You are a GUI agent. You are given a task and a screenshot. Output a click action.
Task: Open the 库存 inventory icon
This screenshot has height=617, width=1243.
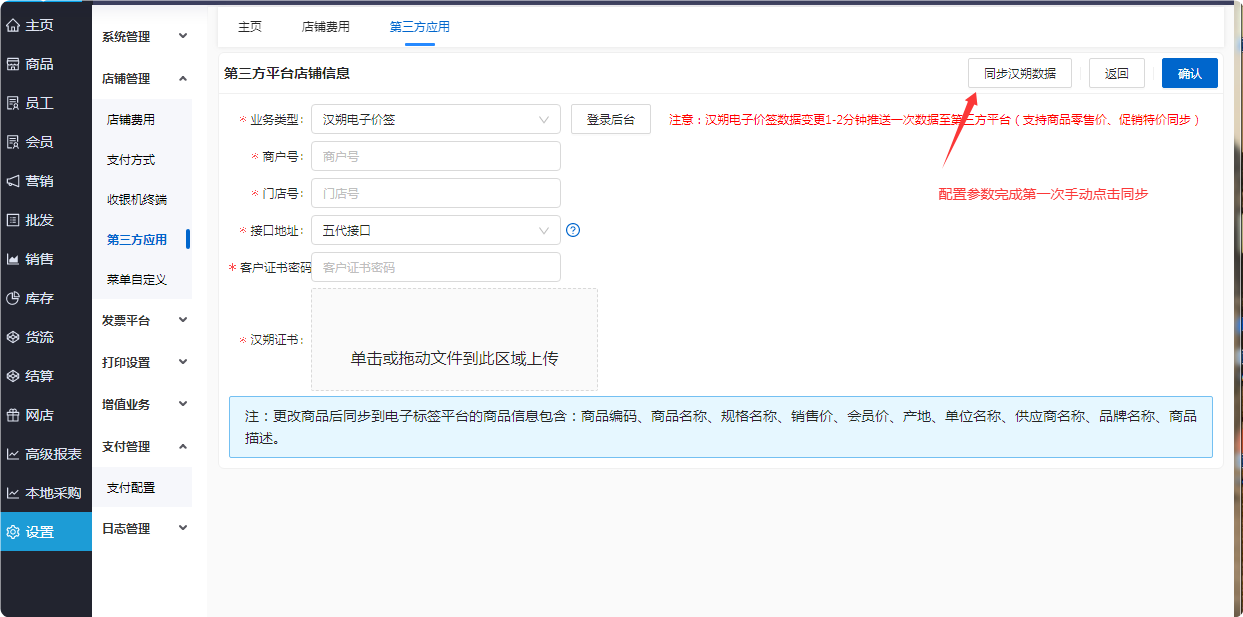(13, 298)
